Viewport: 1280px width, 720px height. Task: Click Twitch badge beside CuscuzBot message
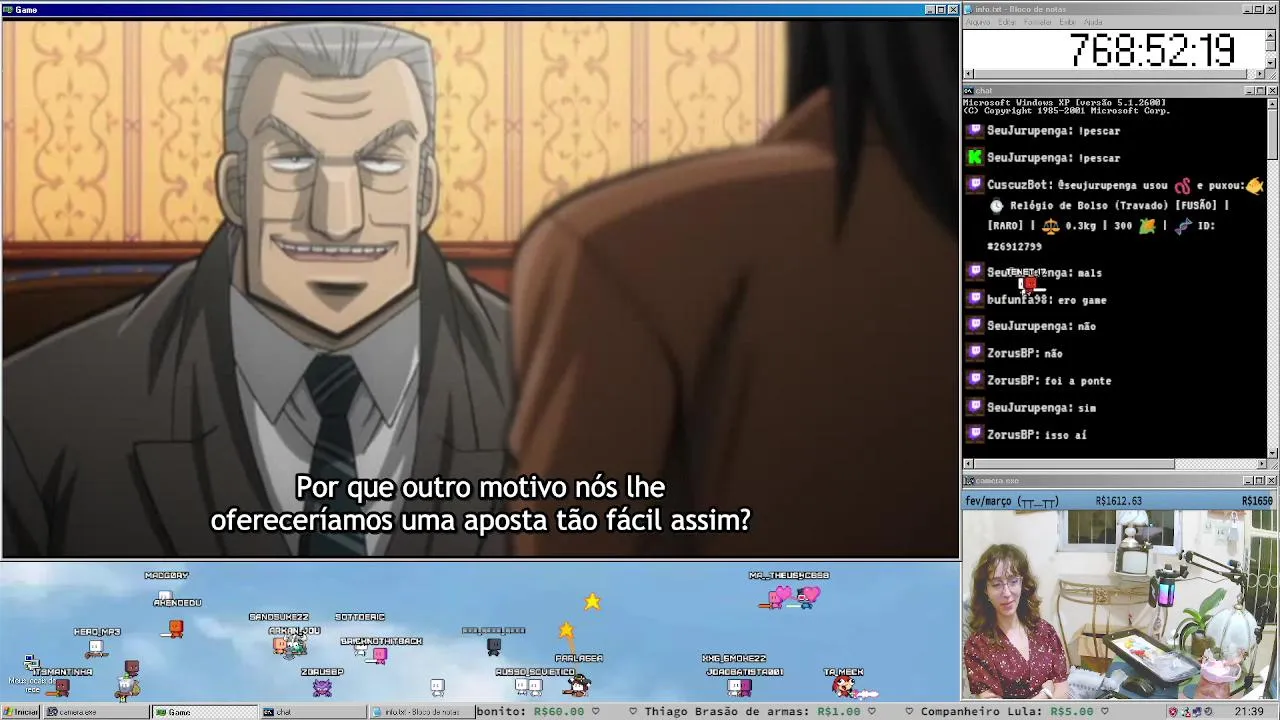coord(975,185)
